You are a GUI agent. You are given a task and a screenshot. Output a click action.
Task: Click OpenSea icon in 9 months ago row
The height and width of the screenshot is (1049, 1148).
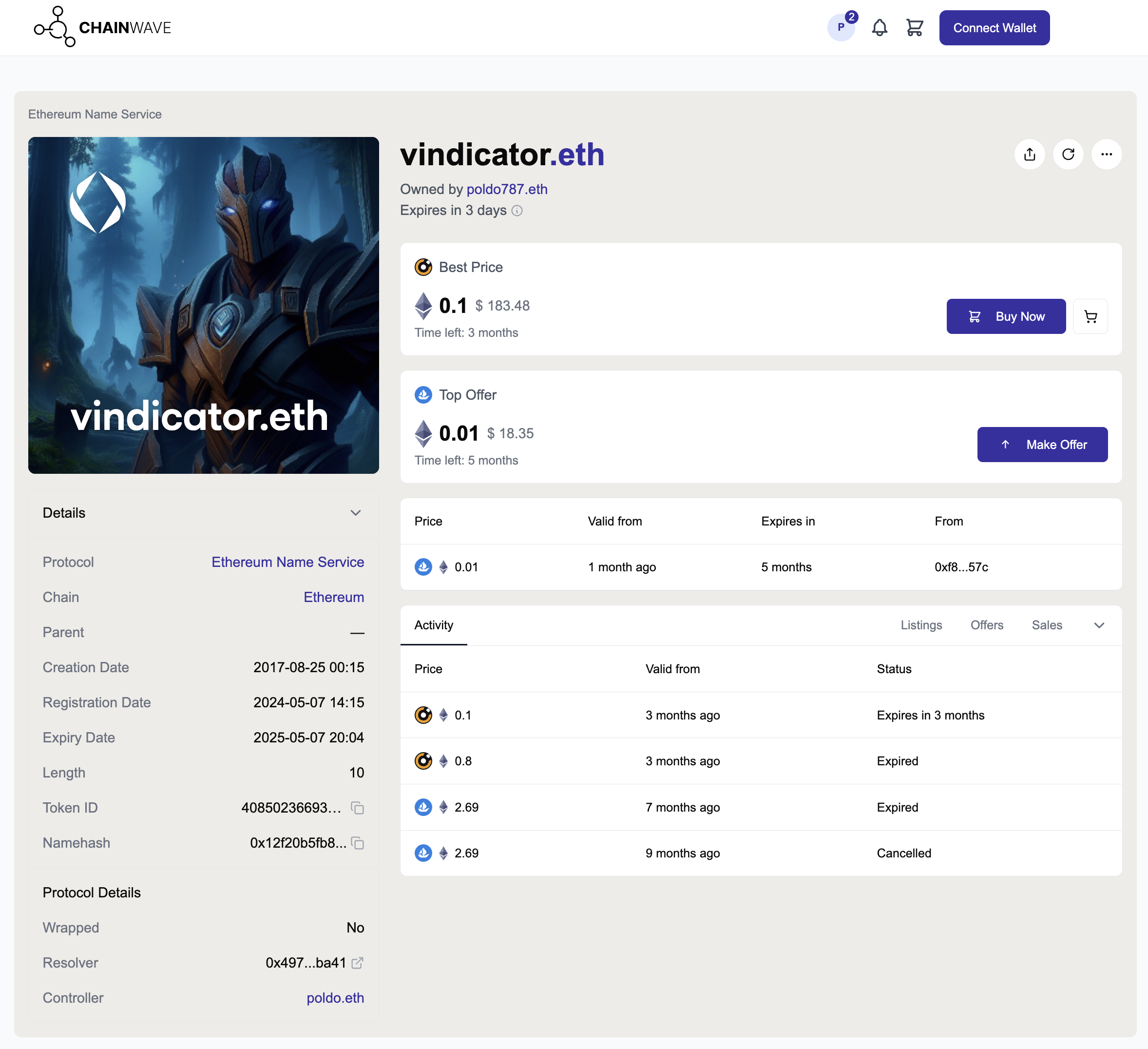[423, 854]
